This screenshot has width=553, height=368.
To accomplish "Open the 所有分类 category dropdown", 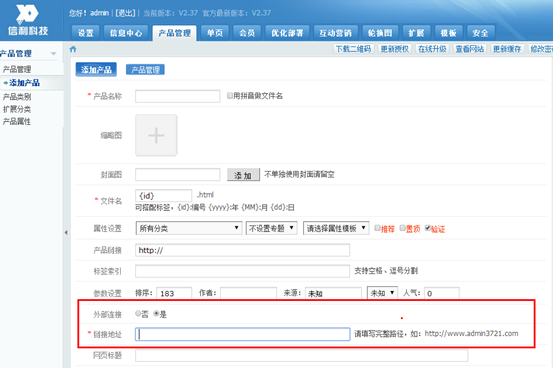I will (x=189, y=228).
